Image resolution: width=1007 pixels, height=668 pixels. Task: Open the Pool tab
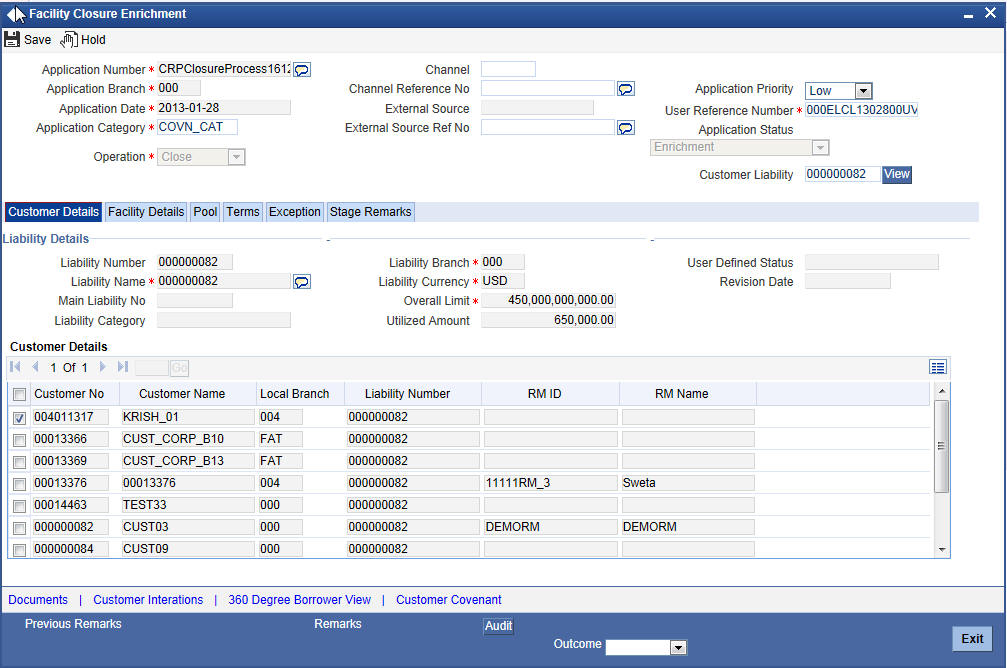point(206,212)
